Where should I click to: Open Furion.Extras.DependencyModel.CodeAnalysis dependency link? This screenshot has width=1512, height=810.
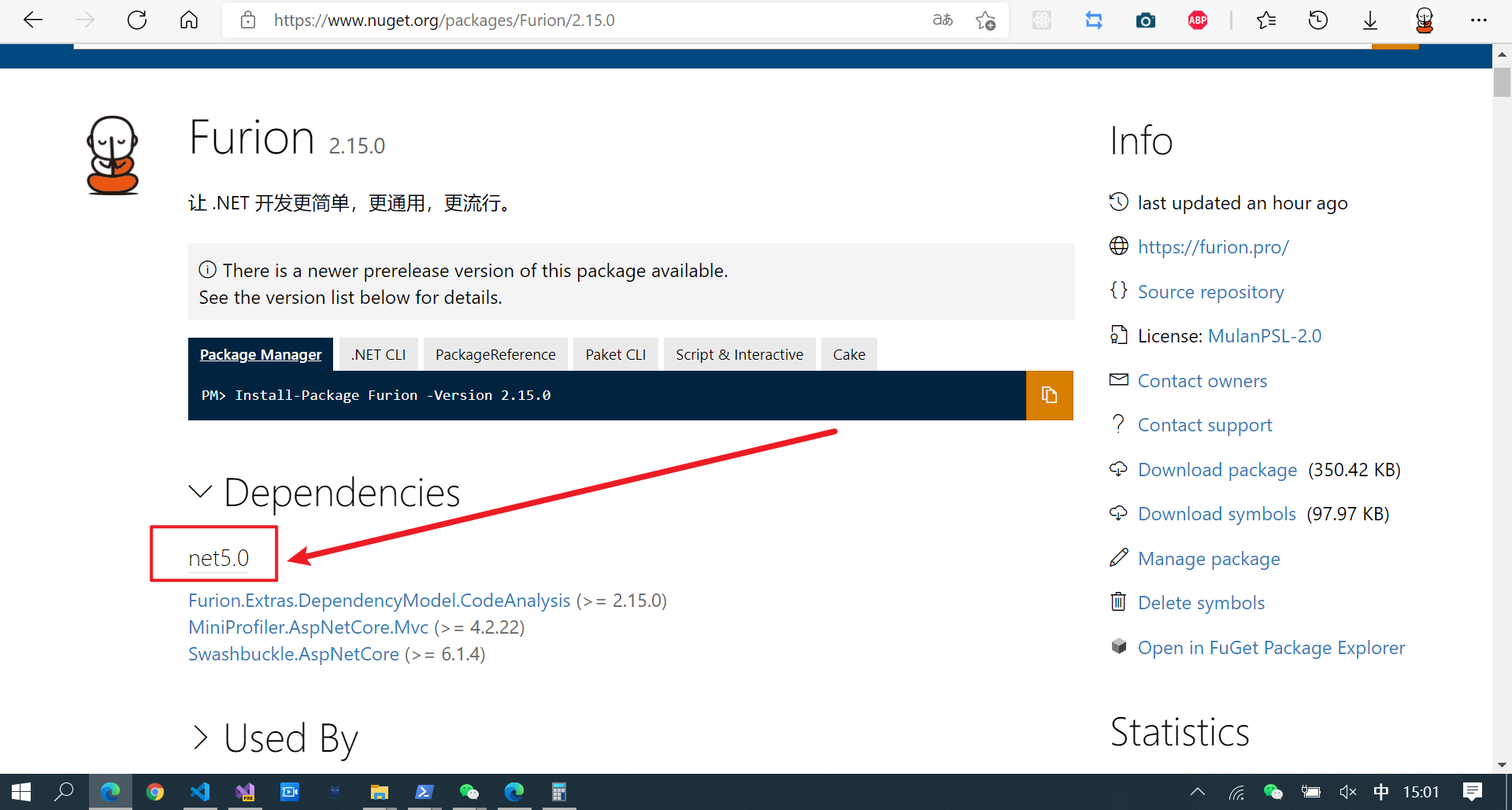(x=379, y=601)
